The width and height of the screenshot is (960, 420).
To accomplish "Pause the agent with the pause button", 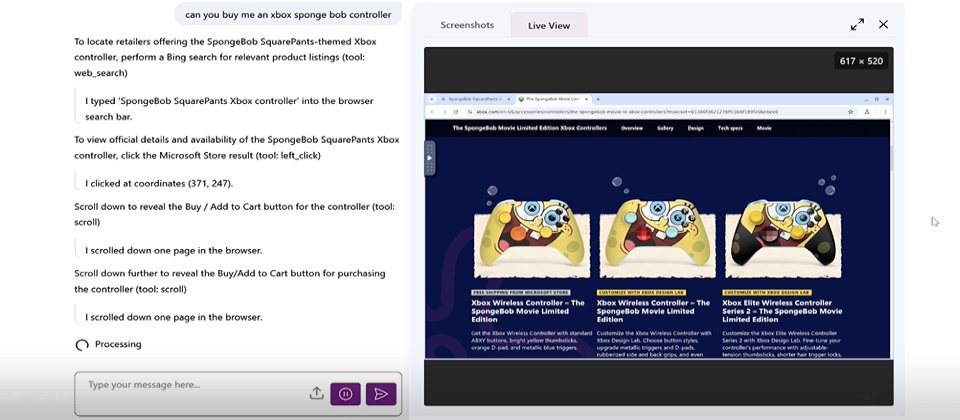I will 346,394.
